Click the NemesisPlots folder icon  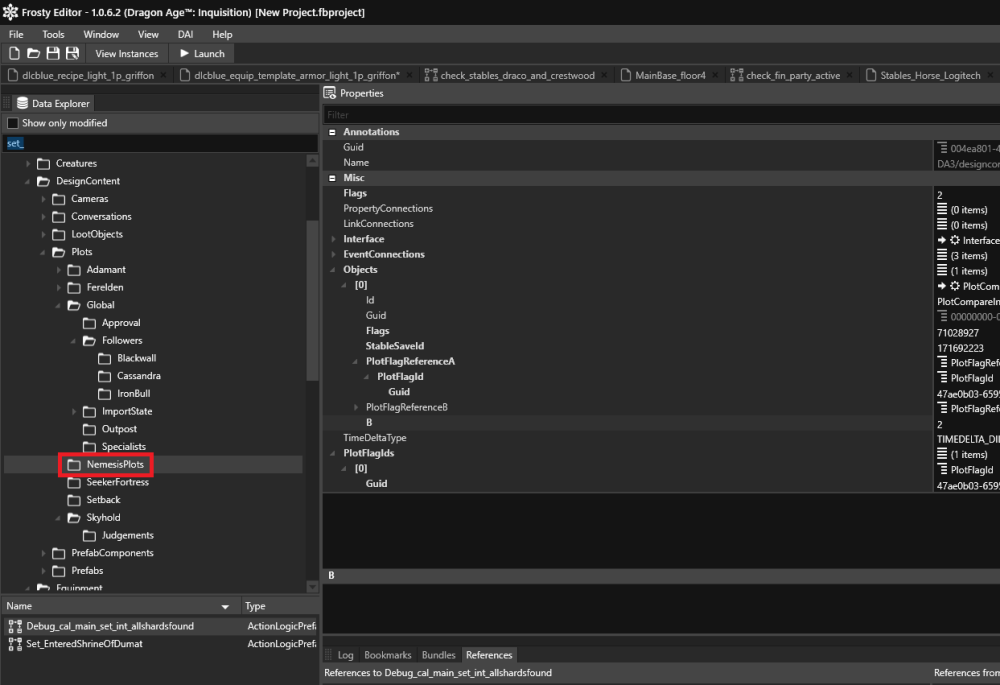(x=73, y=465)
